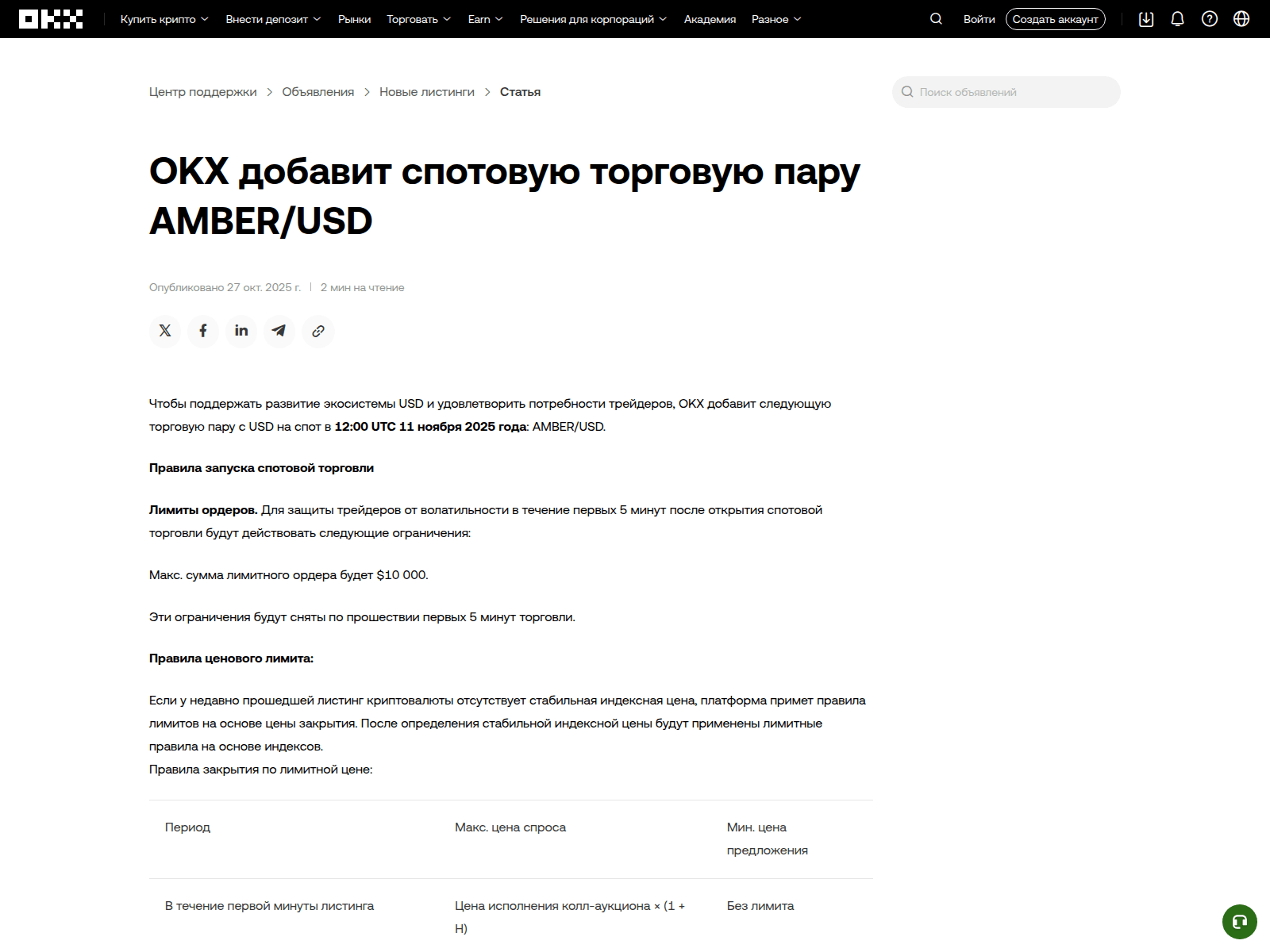Viewport: 1270px width, 952px height.
Task: Copy article link icon
Action: click(x=318, y=331)
